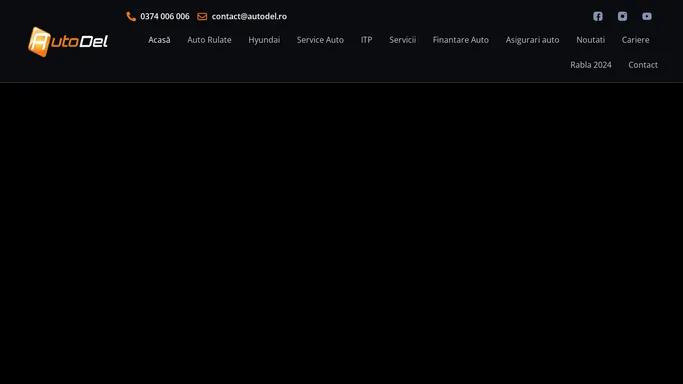The width and height of the screenshot is (683, 384).
Task: Go to the Contact page
Action: (643, 65)
